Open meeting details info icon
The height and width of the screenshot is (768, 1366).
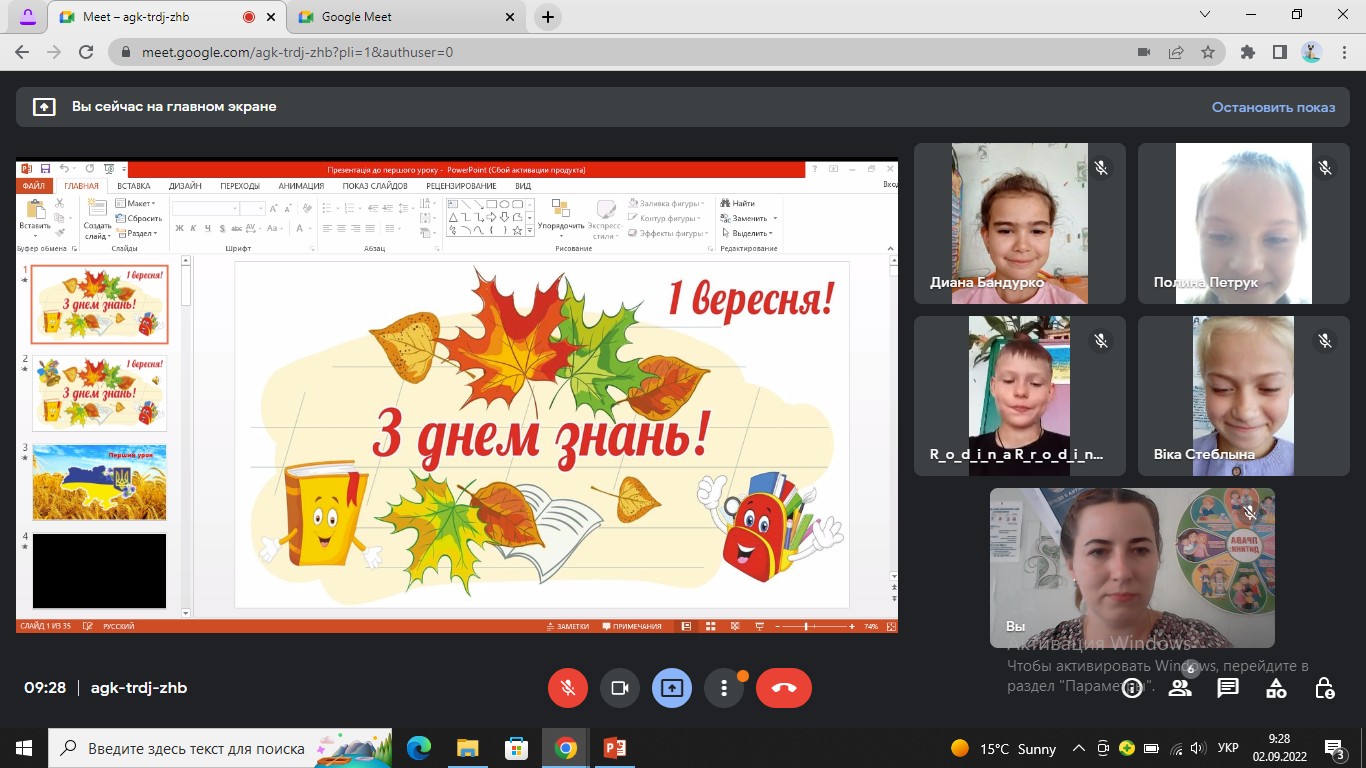[1132, 688]
